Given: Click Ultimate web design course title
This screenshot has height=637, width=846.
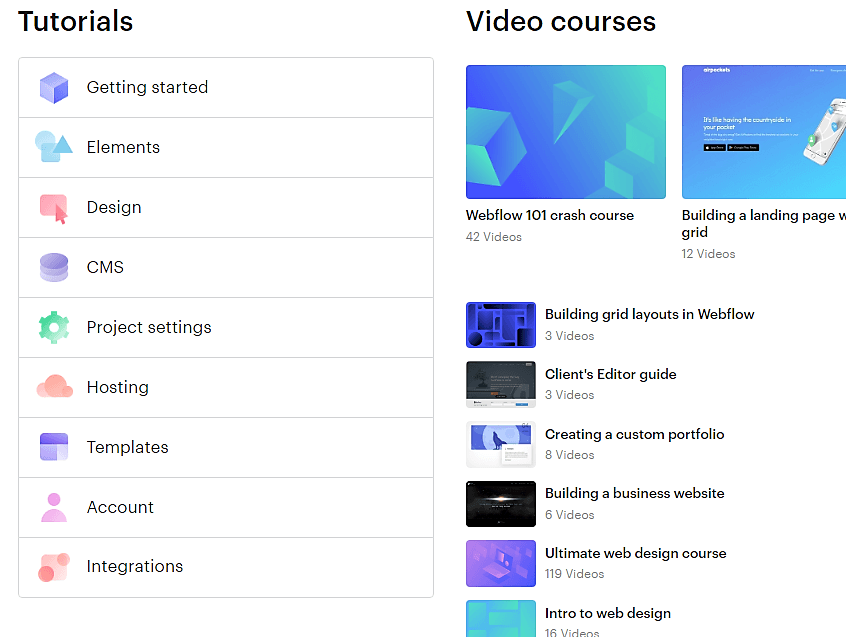Looking at the screenshot, I should click(636, 553).
